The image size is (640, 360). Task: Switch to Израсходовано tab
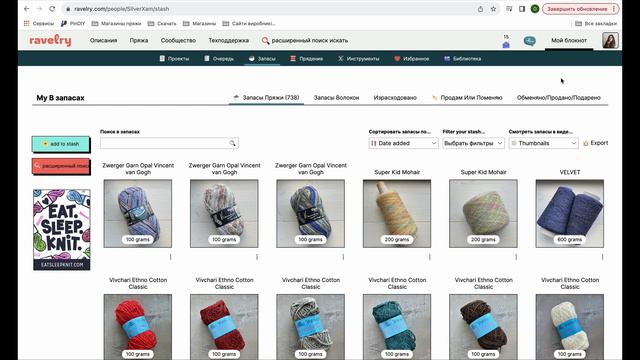[x=395, y=98]
